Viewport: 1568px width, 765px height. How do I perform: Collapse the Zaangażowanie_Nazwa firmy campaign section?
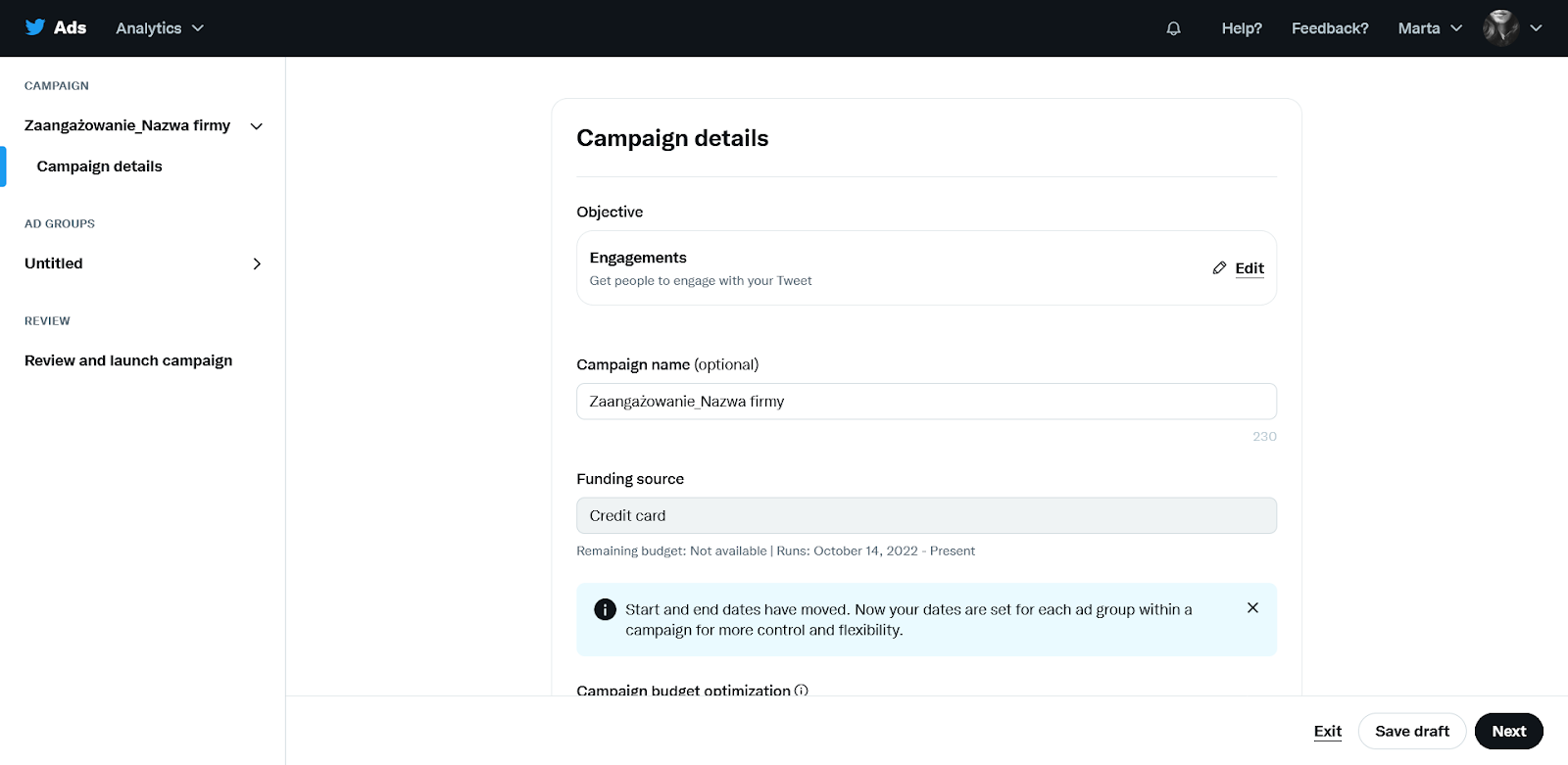click(x=257, y=126)
